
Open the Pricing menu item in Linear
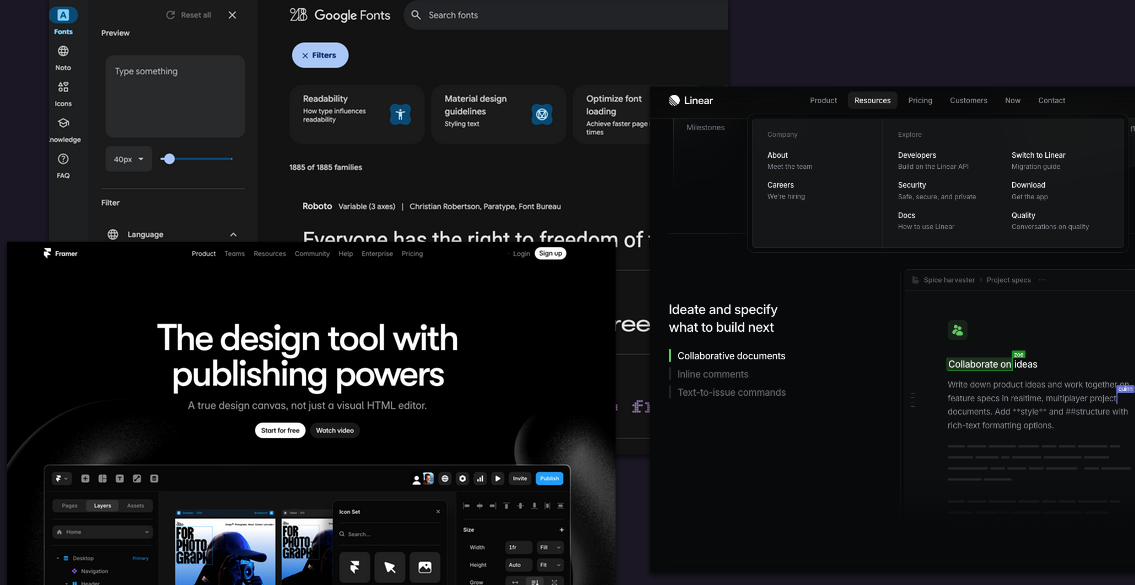pyautogui.click(x=920, y=100)
